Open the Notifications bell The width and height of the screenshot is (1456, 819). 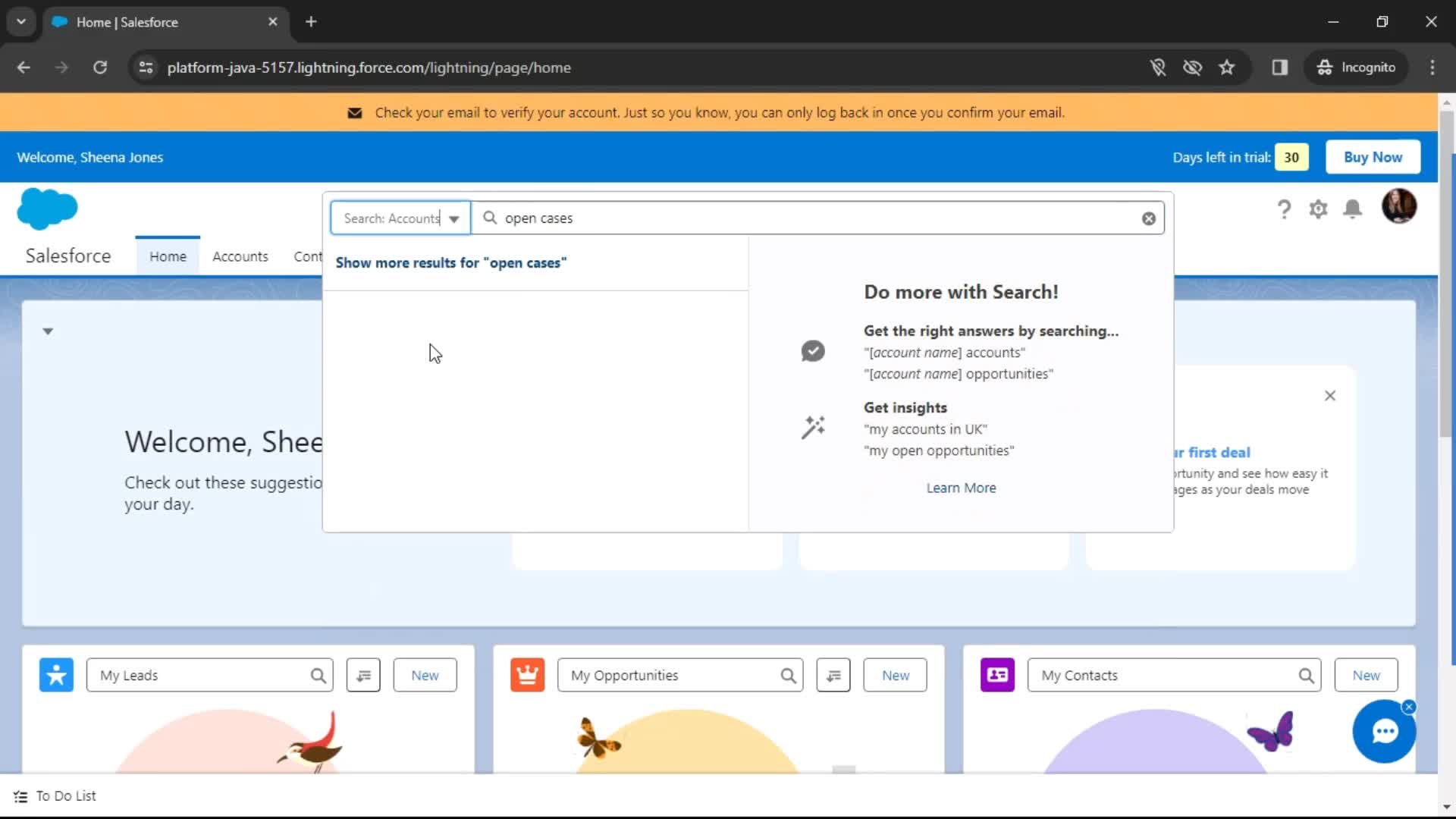click(x=1352, y=209)
